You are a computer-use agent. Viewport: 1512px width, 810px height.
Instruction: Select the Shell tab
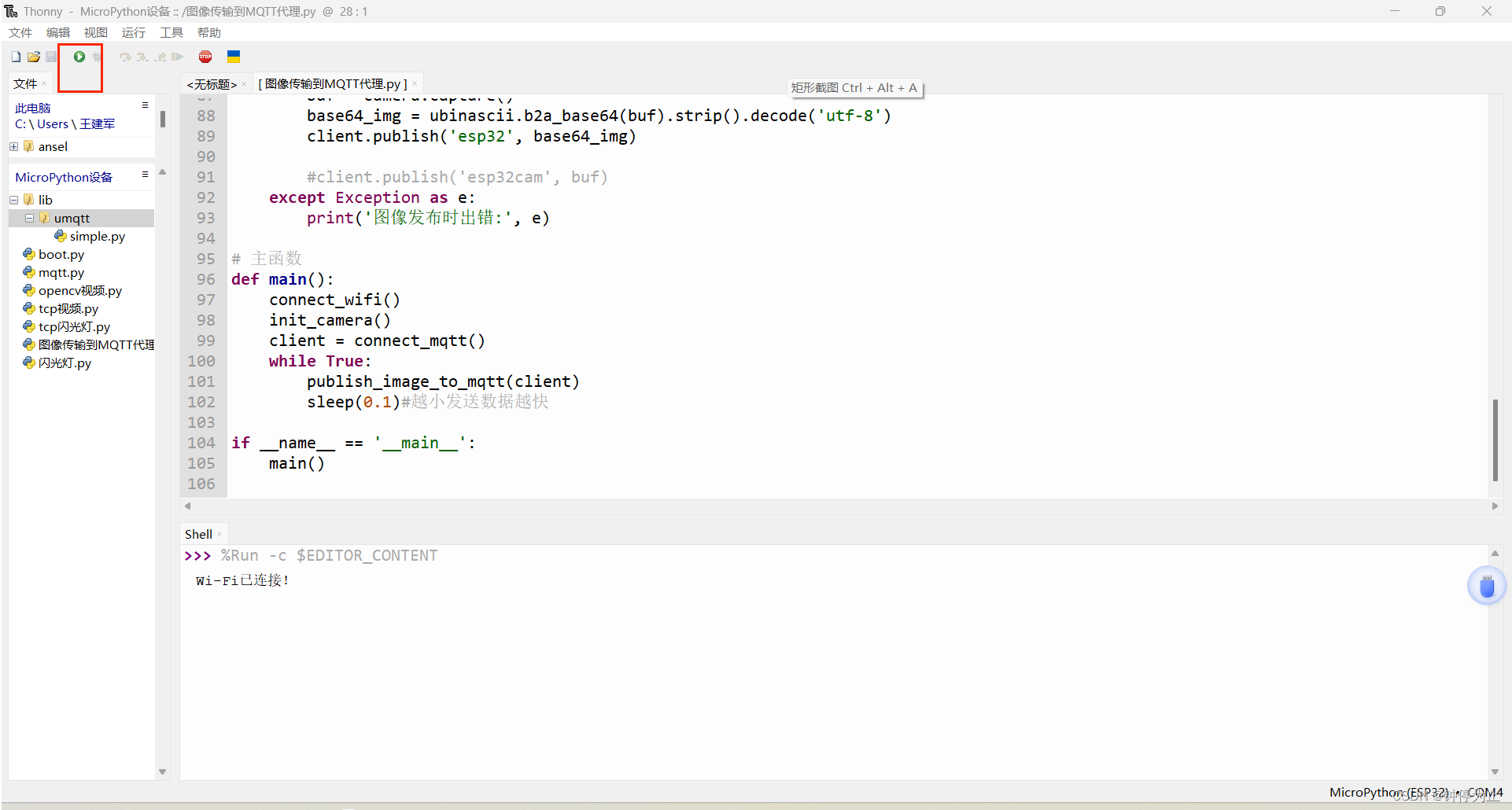[198, 534]
